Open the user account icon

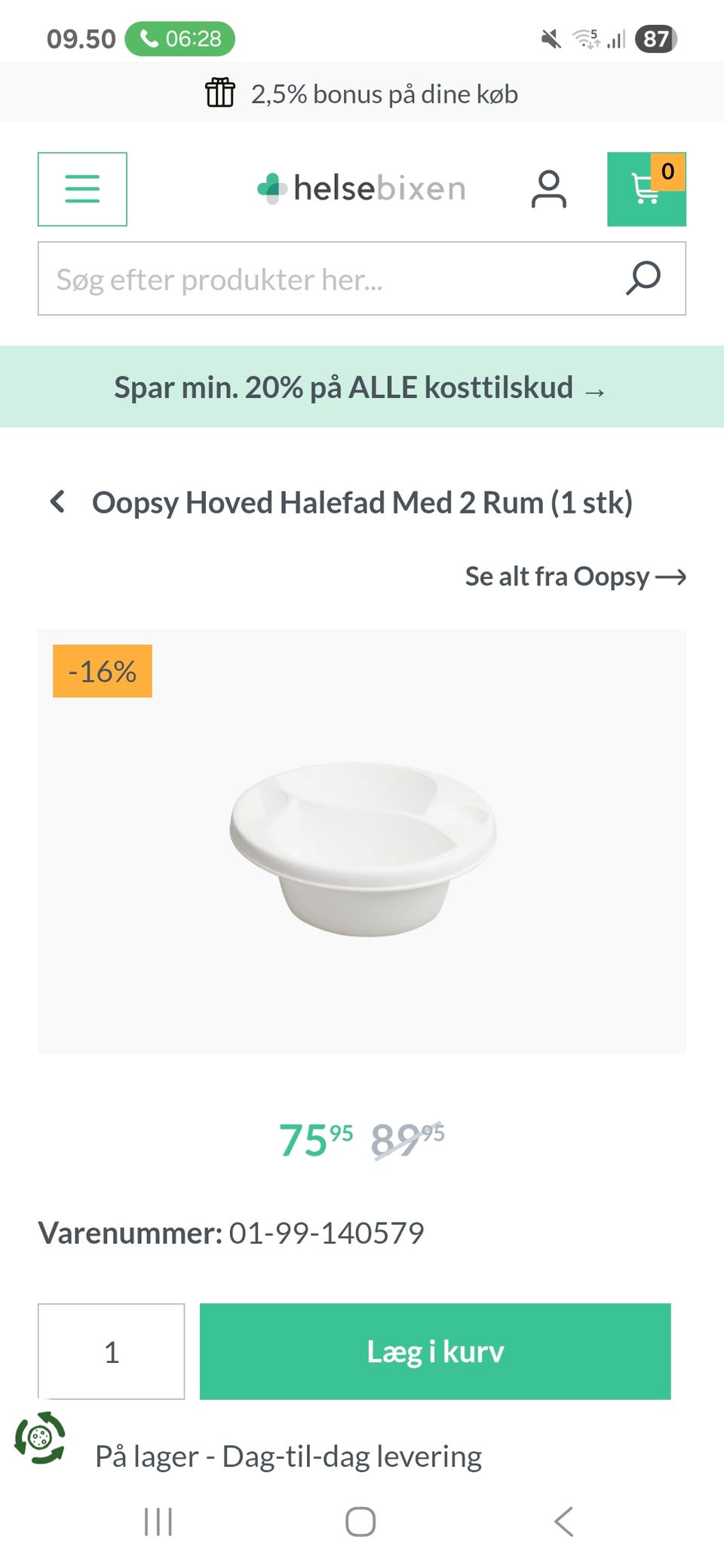(x=548, y=188)
